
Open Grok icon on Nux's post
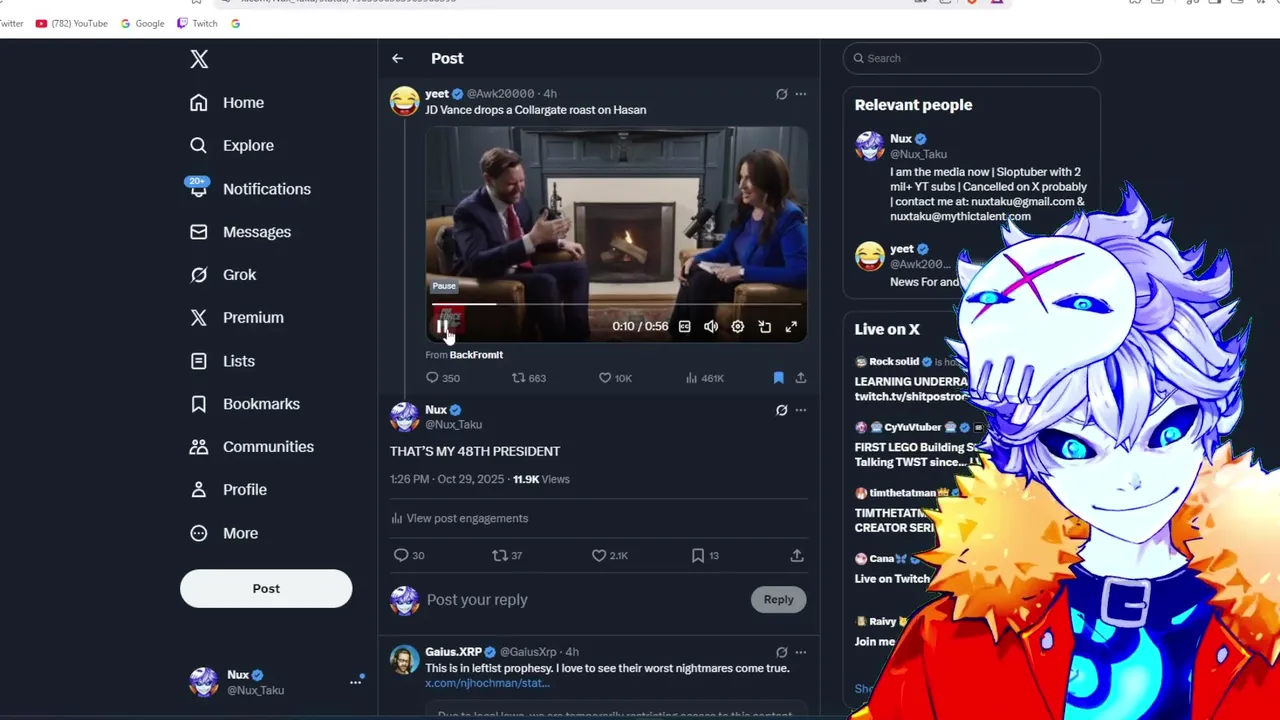[x=781, y=410]
